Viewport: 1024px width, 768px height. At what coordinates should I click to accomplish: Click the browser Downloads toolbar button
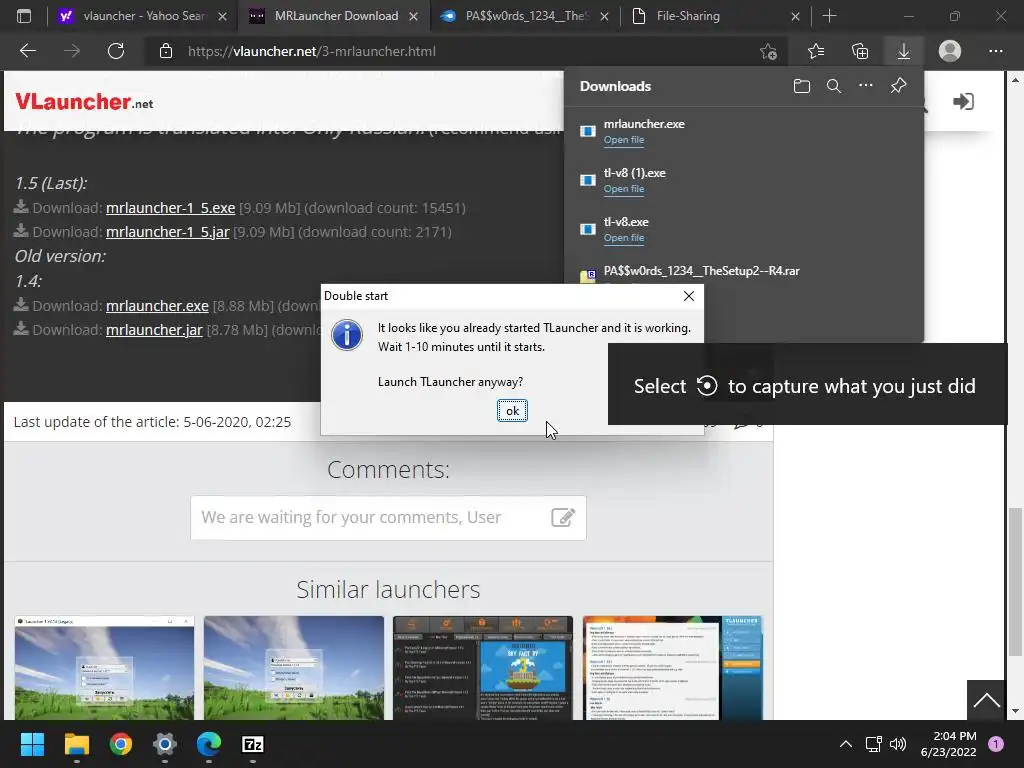903,51
